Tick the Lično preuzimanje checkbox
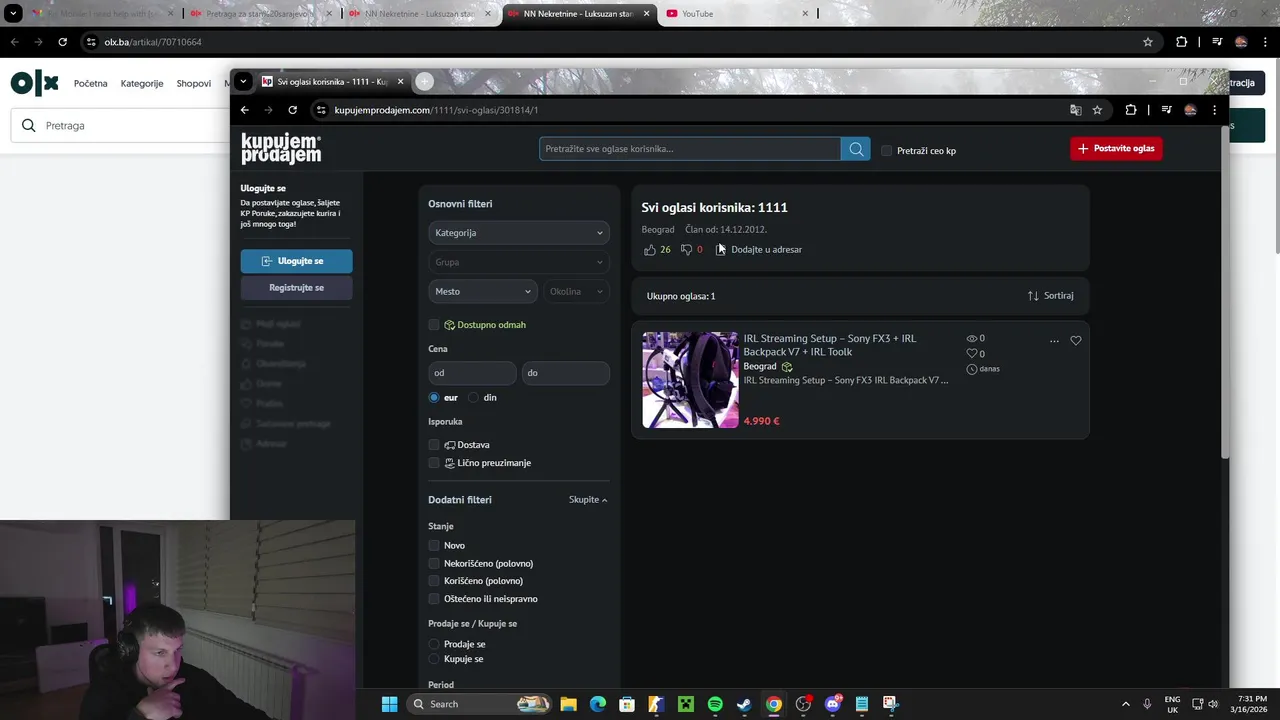Screen dimensions: 1280x720 (x=434, y=463)
